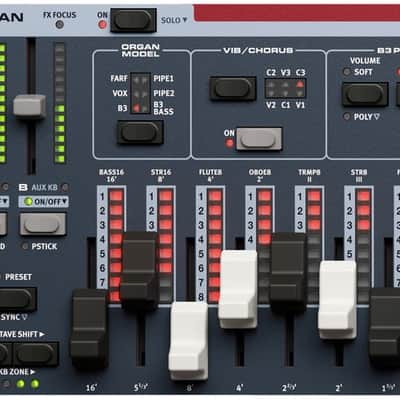Click the VOX model LED
400x400 pixels.
(x=136, y=94)
